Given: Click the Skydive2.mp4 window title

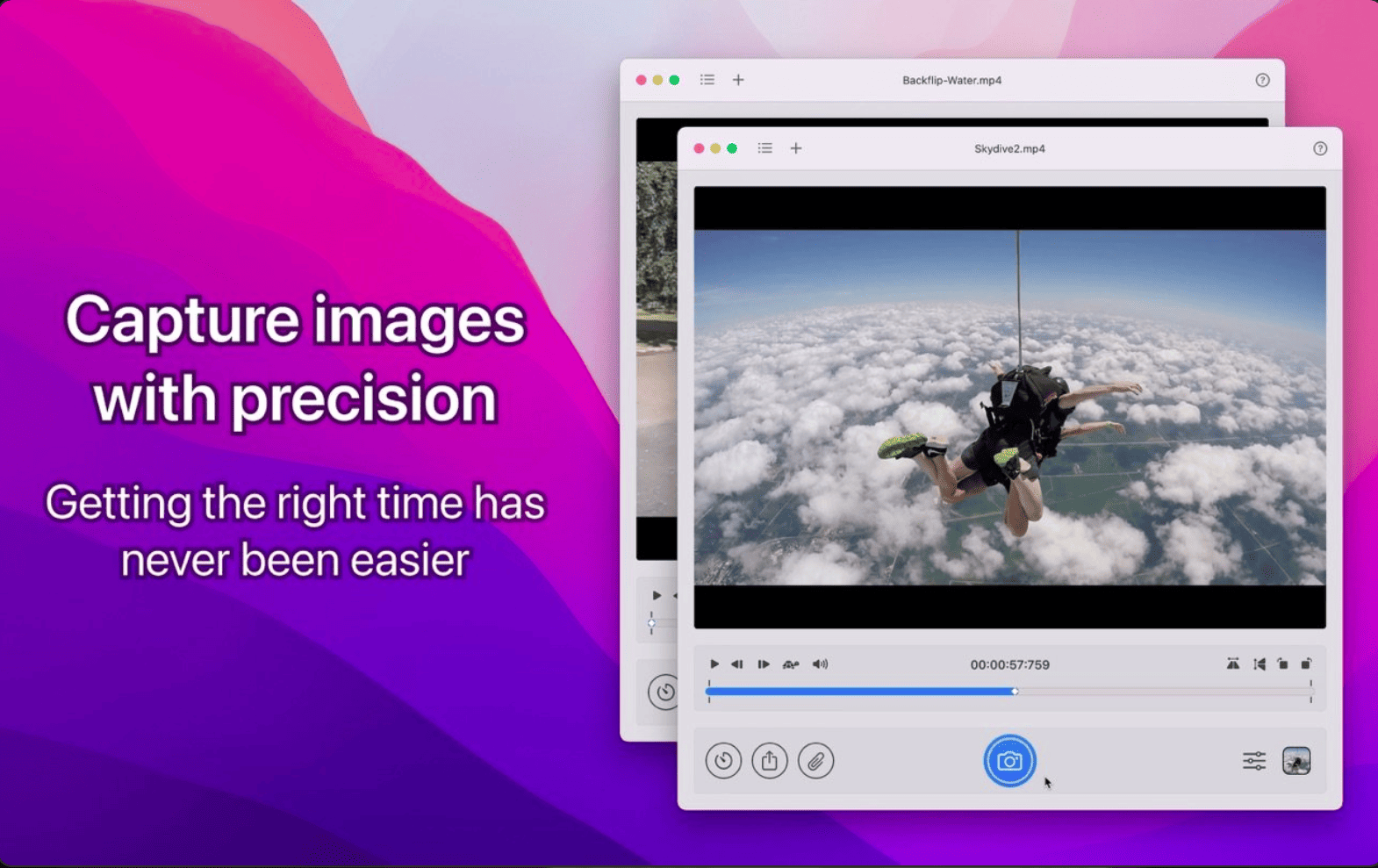Looking at the screenshot, I should pos(1009,148).
